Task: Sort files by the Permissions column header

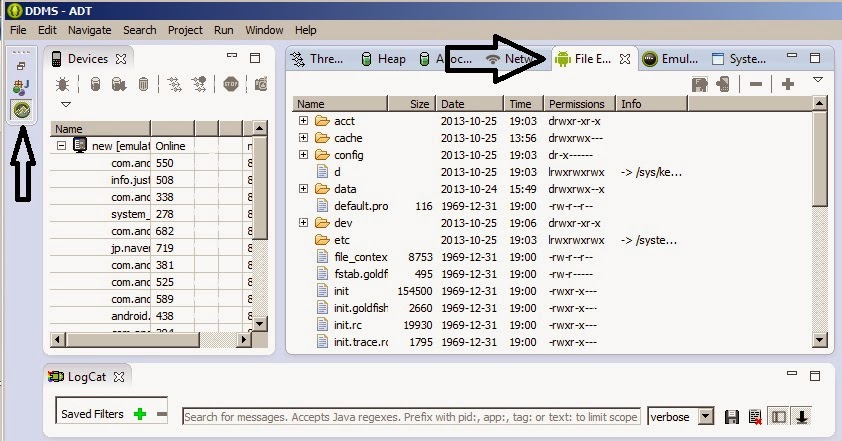Action: (x=579, y=104)
